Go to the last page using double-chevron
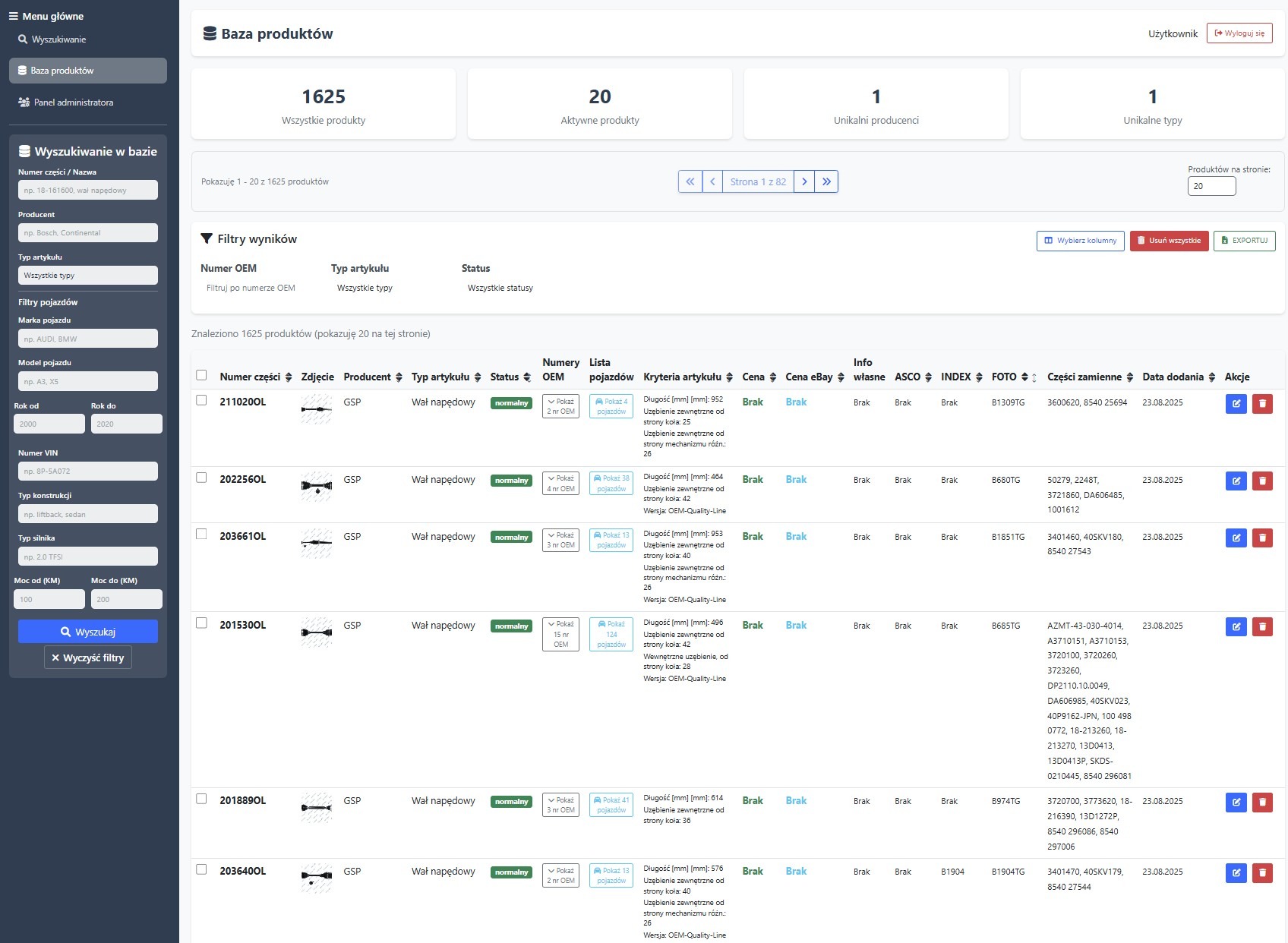The width and height of the screenshot is (1288, 943). click(826, 181)
